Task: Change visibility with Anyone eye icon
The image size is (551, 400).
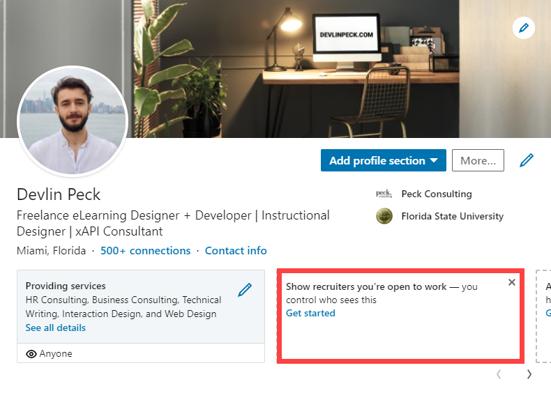Action: 31,354
